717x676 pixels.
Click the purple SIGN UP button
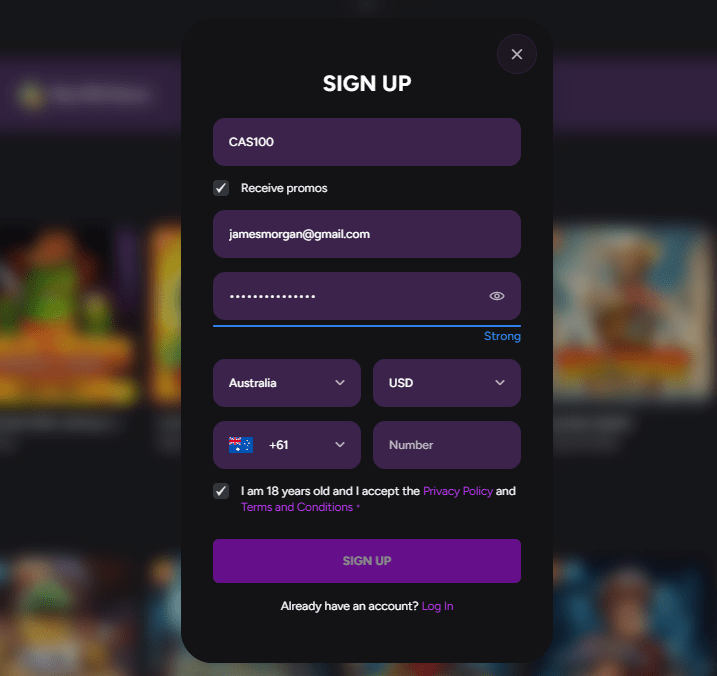[x=367, y=561]
